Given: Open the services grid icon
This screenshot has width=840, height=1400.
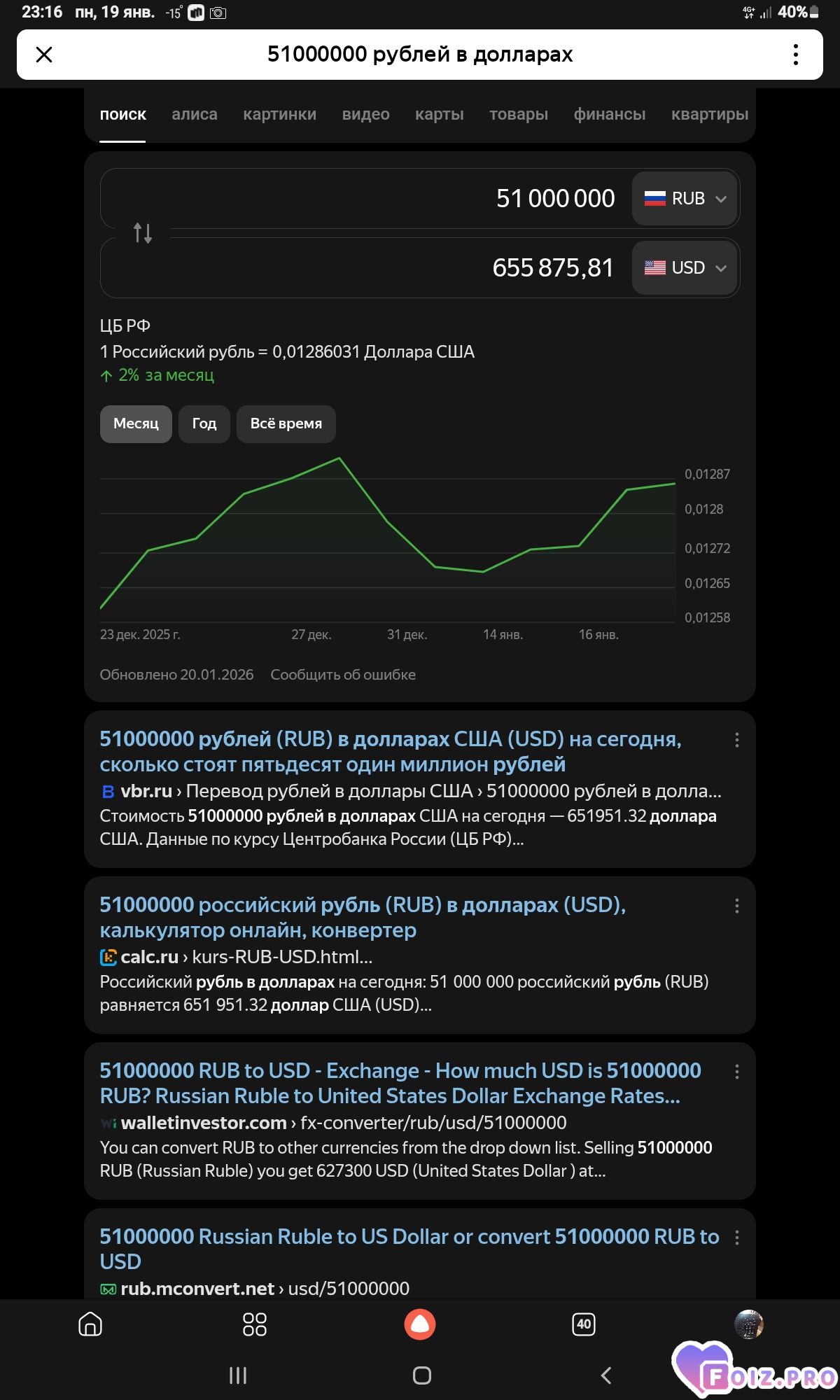Looking at the screenshot, I should 254,1324.
